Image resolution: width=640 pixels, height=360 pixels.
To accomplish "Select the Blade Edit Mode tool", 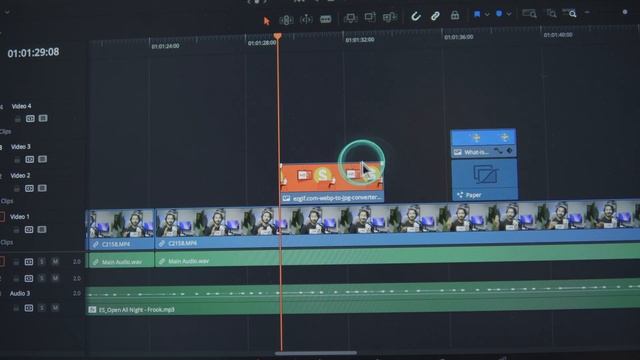I will click(x=325, y=19).
